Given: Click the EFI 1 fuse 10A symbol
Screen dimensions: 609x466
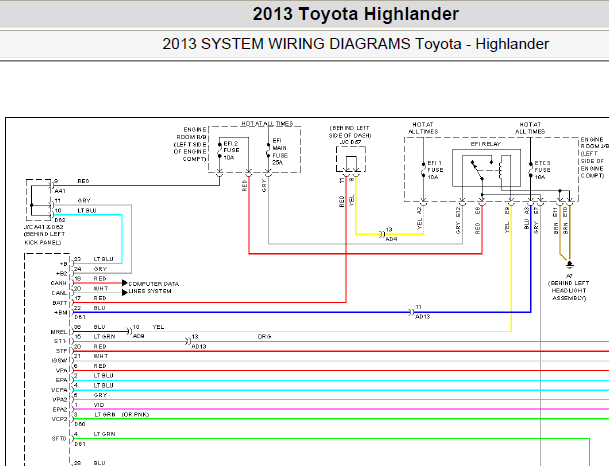Looking at the screenshot, I should click(x=423, y=170).
